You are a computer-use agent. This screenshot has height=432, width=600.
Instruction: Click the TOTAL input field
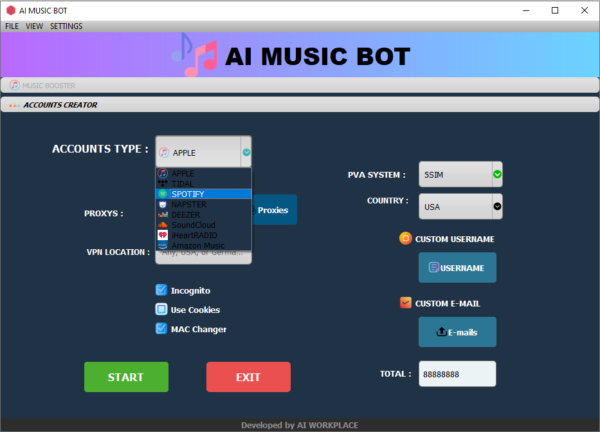click(457, 374)
